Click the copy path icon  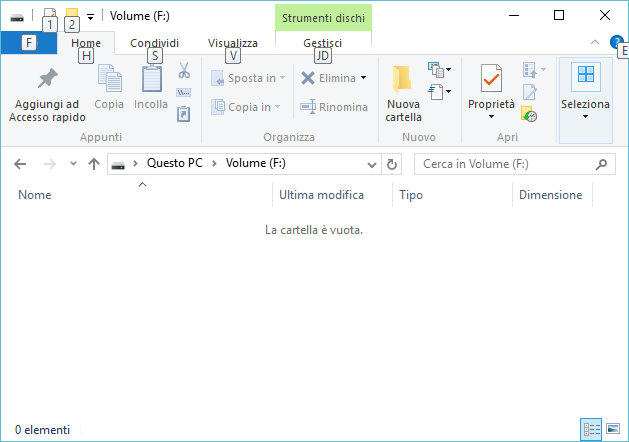[x=184, y=93]
